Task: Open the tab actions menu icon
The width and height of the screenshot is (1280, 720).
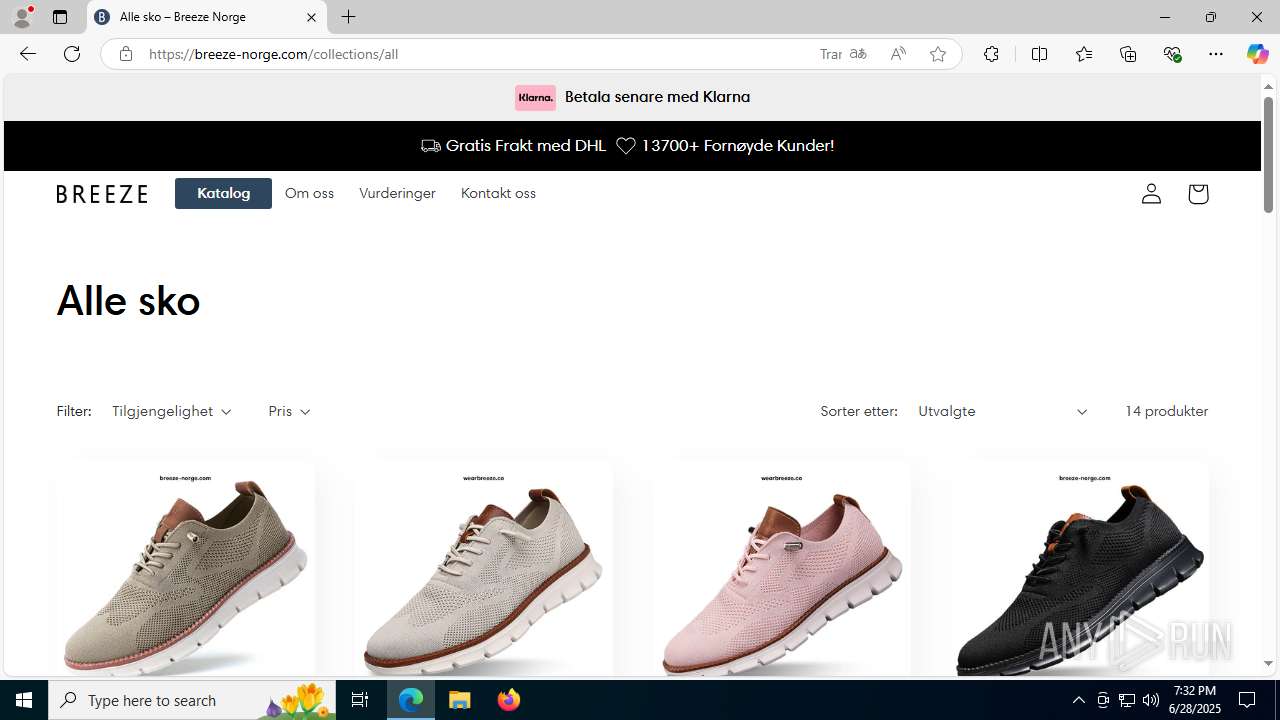Action: point(60,17)
